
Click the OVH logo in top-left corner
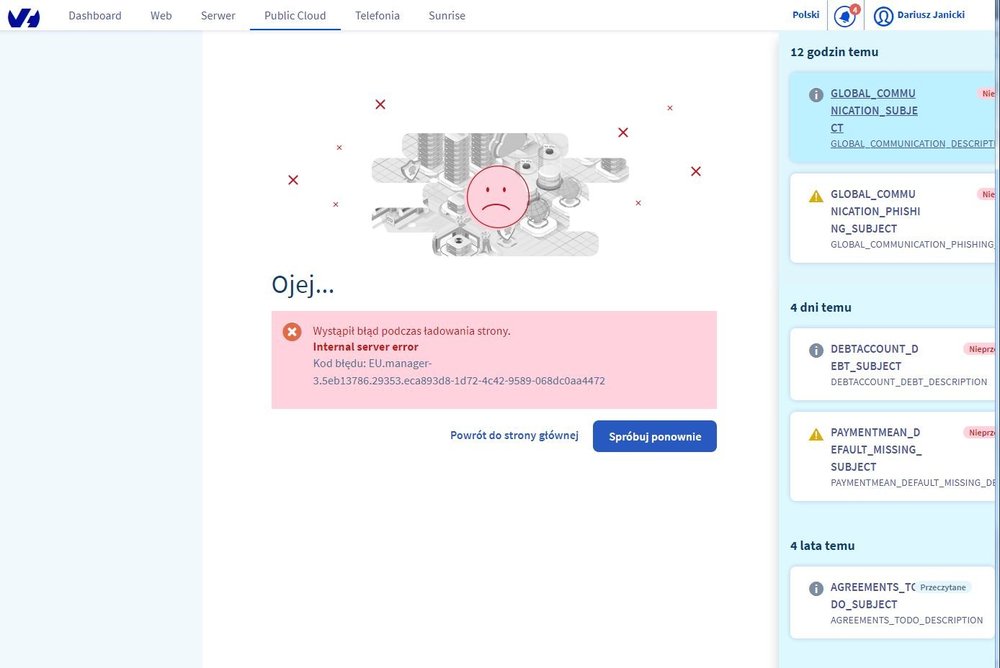pos(24,16)
